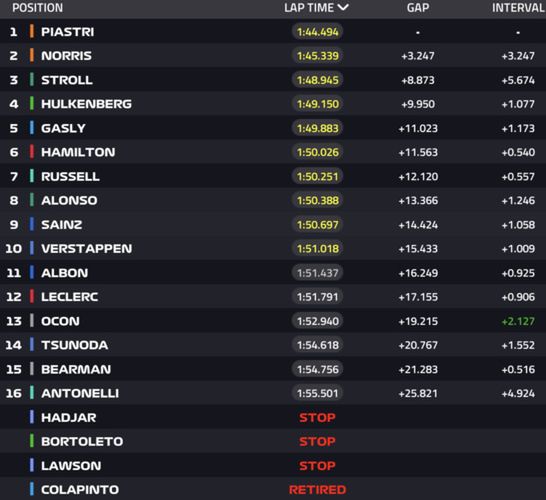Select the GAP column header
The width and height of the screenshot is (546, 500).
[418, 8]
